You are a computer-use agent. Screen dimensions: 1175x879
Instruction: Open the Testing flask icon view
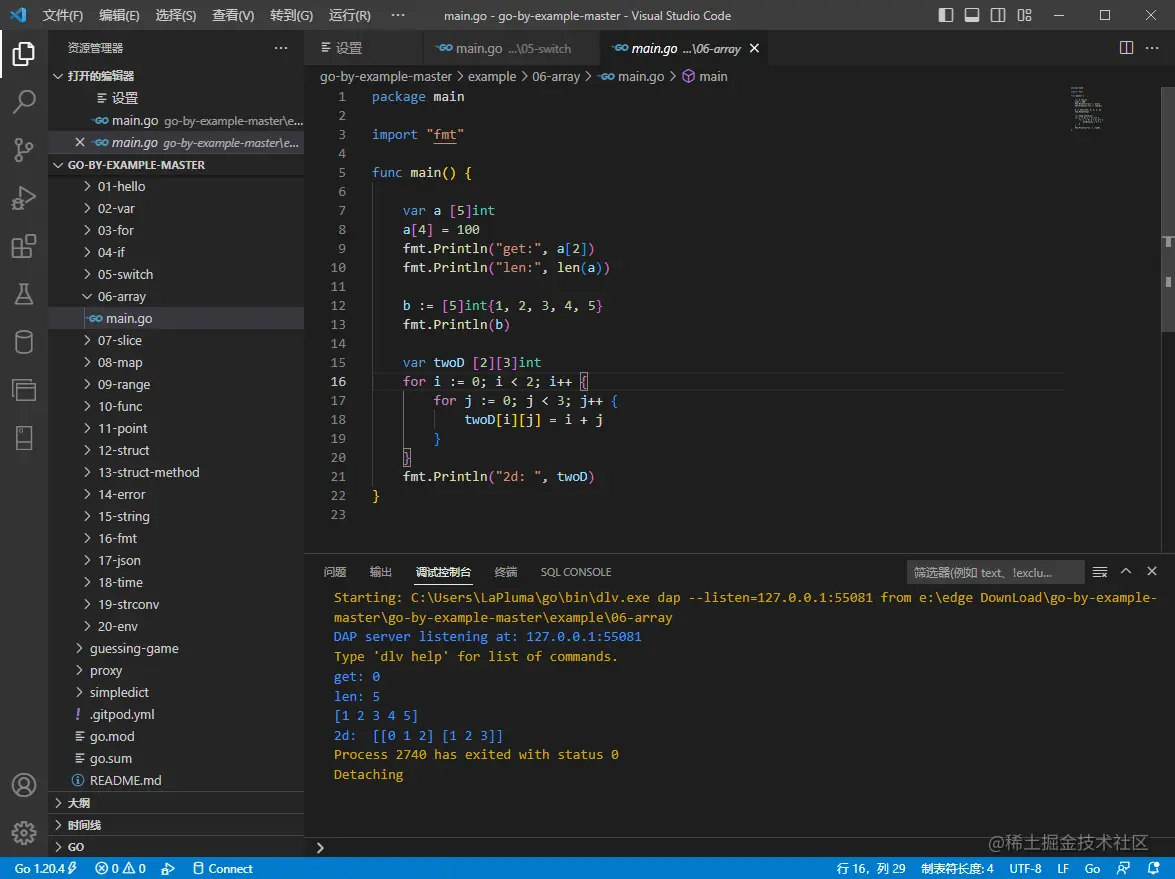tap(24, 294)
